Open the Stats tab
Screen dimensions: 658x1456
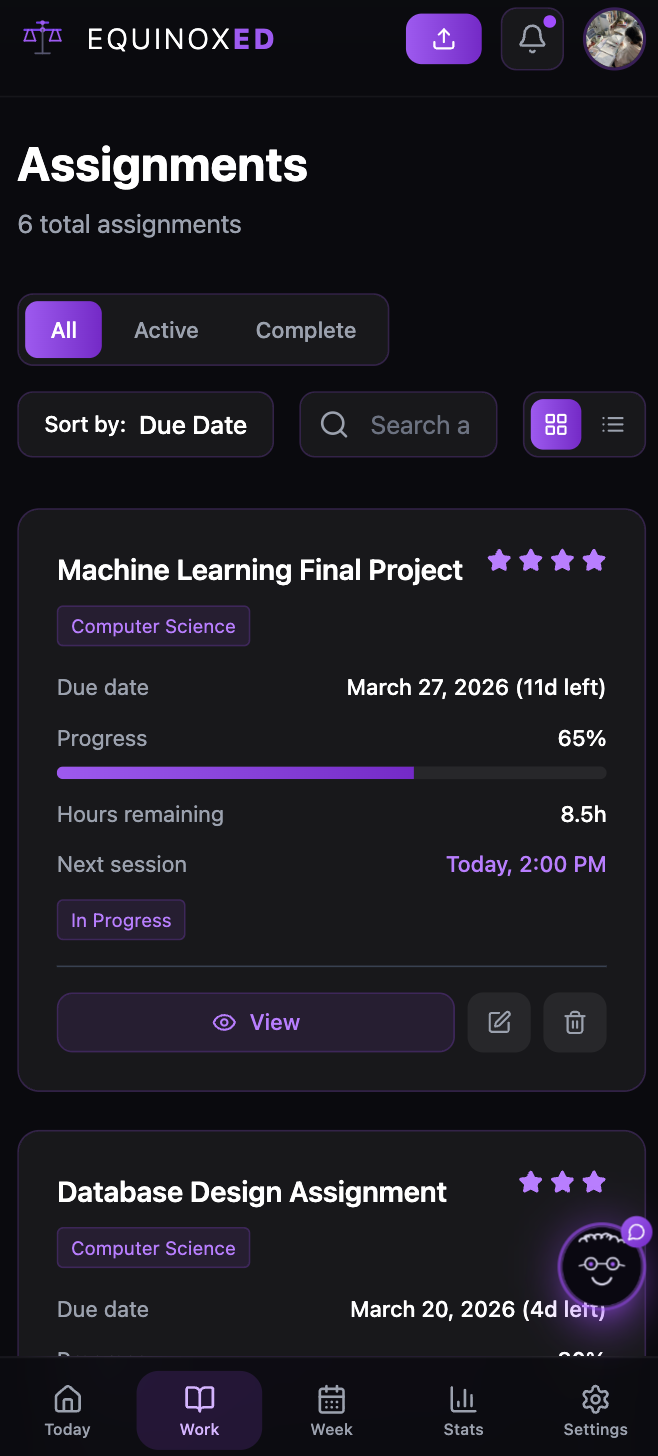[x=463, y=1410]
